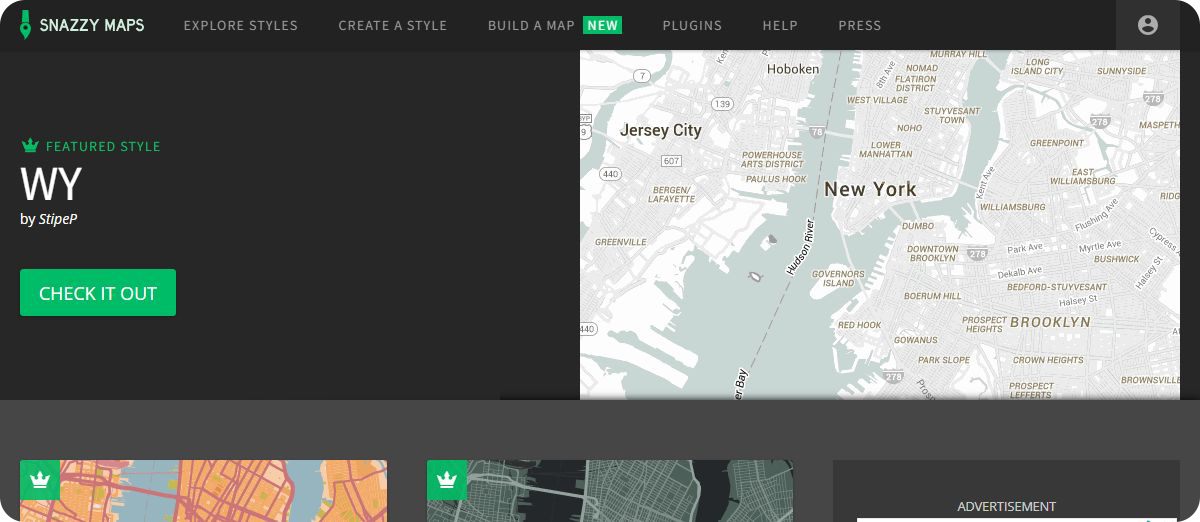Click the BROOKLYN label on map
Viewport: 1200px width, 522px height.
1050,322
